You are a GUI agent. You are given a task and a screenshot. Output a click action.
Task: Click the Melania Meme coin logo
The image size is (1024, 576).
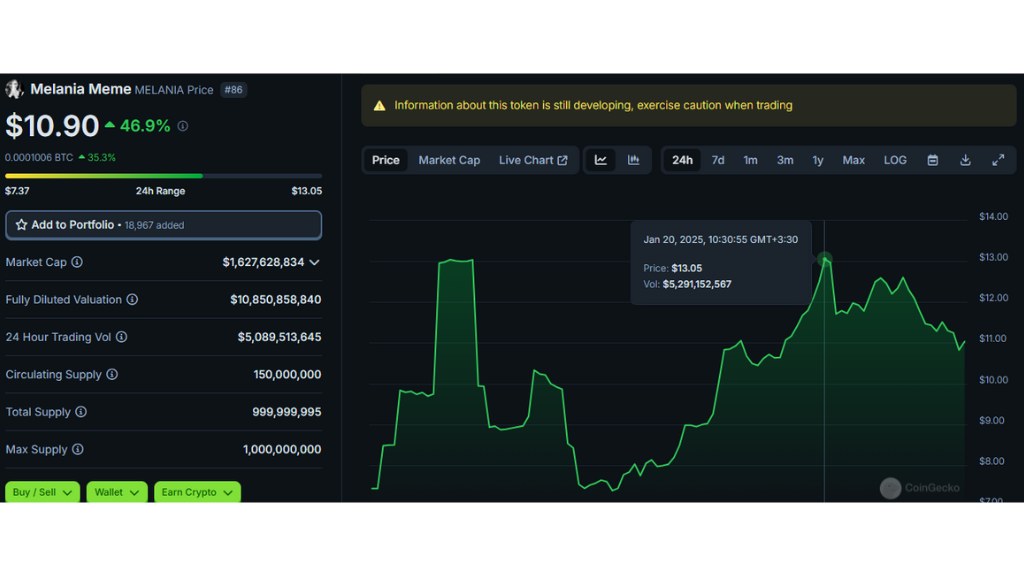(14, 89)
